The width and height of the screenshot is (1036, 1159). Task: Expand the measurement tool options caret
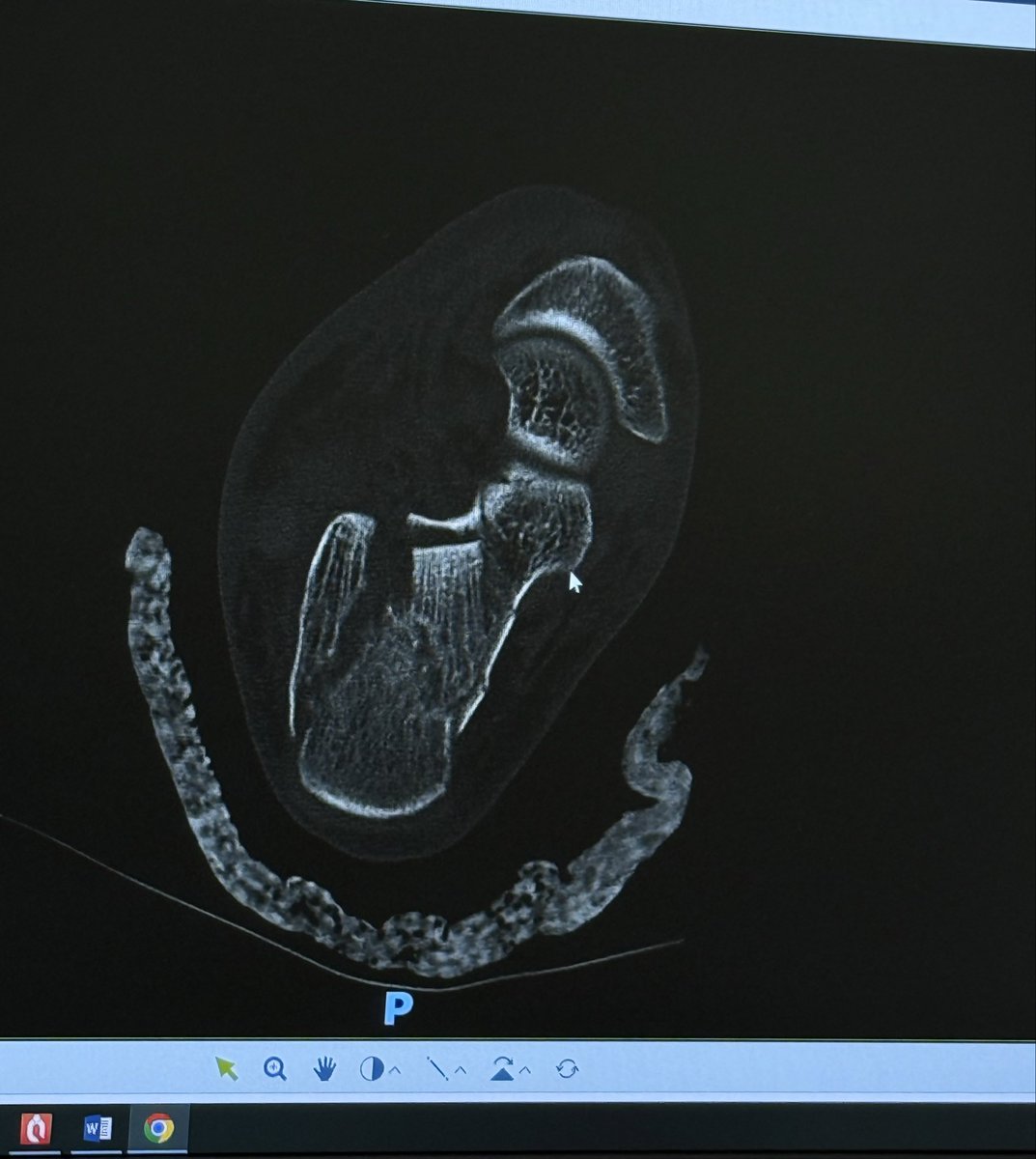462,1069
